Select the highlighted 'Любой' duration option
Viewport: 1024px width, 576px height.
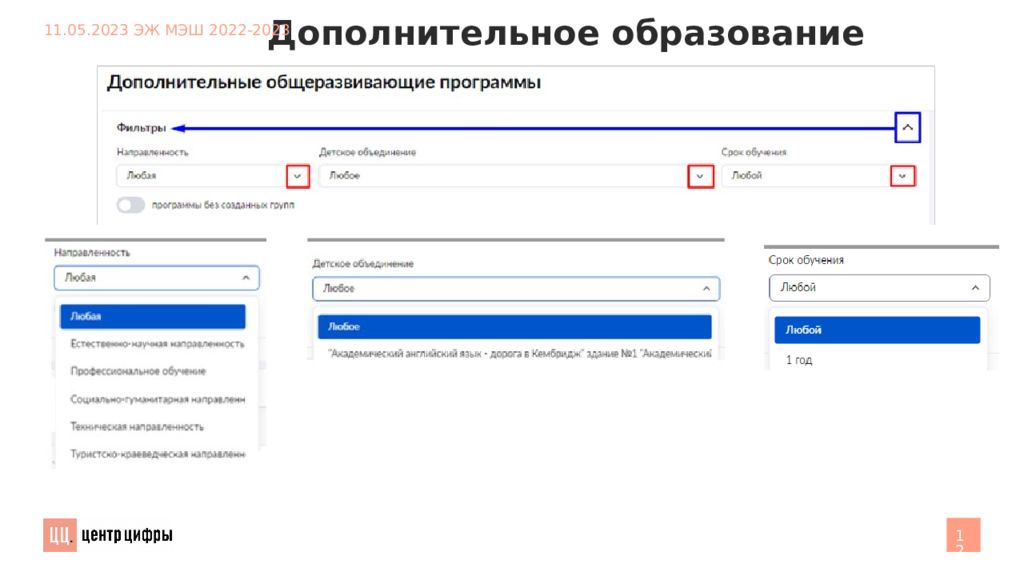(877, 330)
